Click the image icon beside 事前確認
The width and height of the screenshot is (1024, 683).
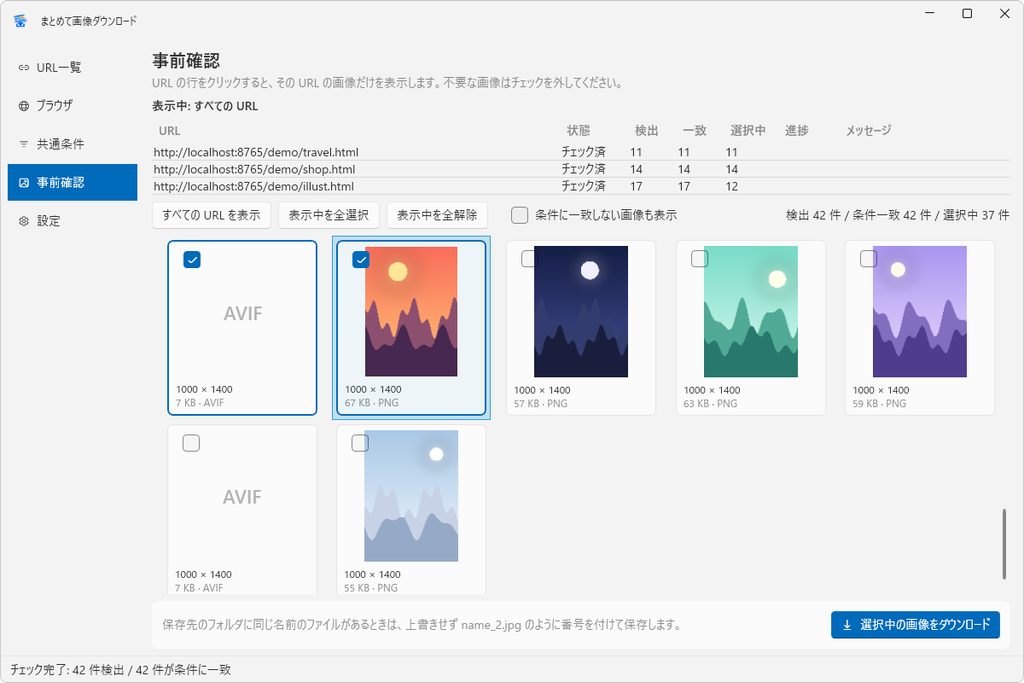24,183
